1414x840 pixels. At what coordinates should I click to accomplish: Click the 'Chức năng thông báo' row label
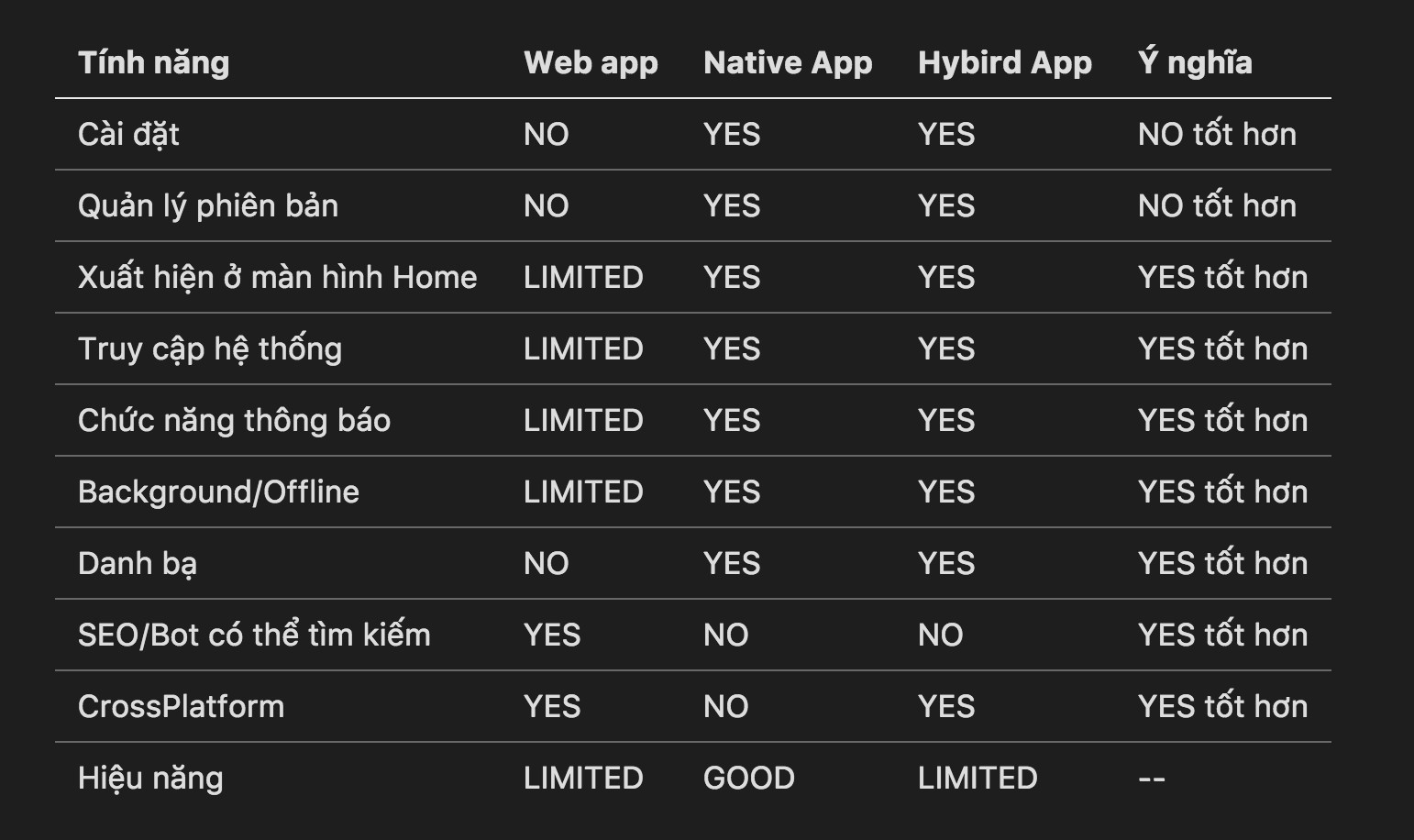(x=234, y=420)
